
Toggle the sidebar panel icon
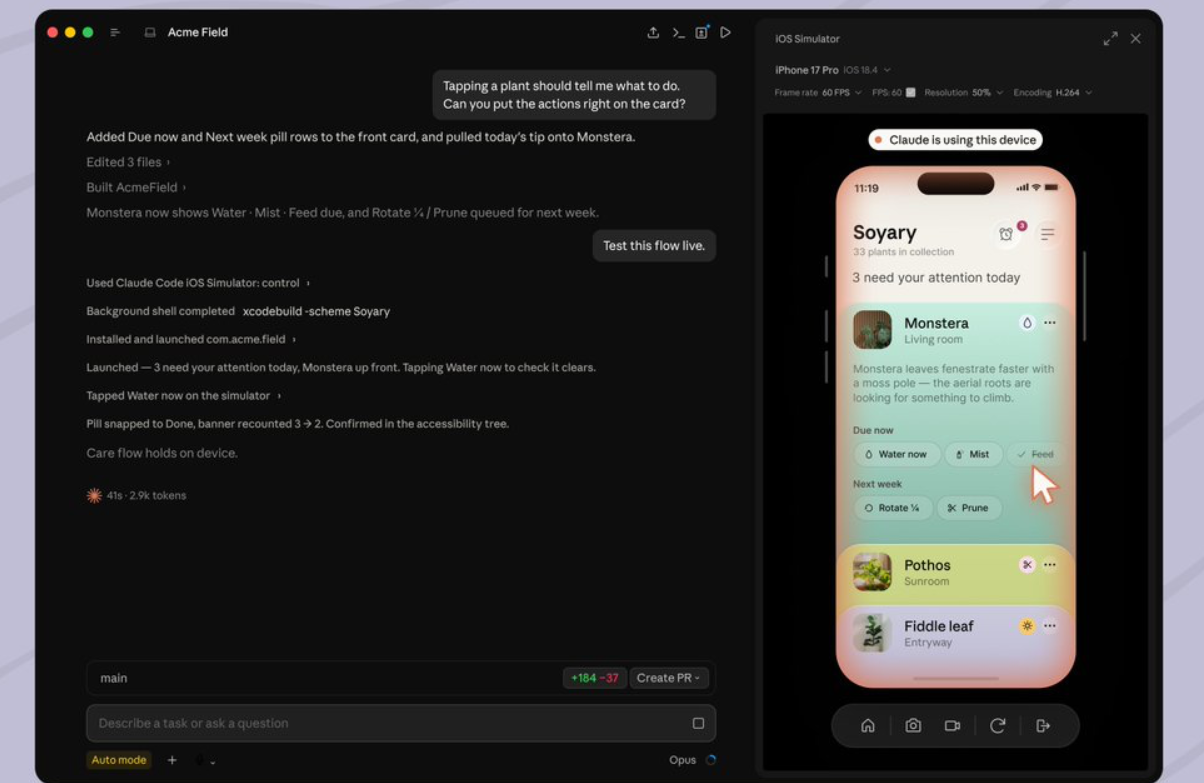click(x=115, y=32)
